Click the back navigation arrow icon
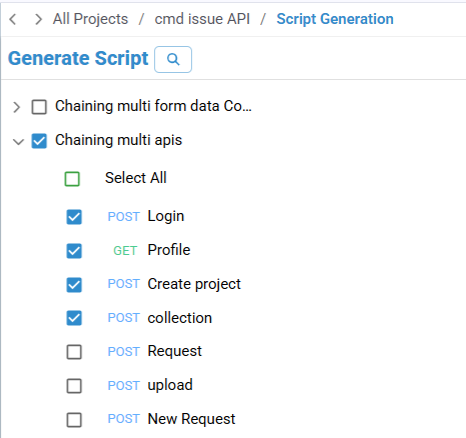Image resolution: width=466 pixels, height=438 pixels. [x=13, y=19]
